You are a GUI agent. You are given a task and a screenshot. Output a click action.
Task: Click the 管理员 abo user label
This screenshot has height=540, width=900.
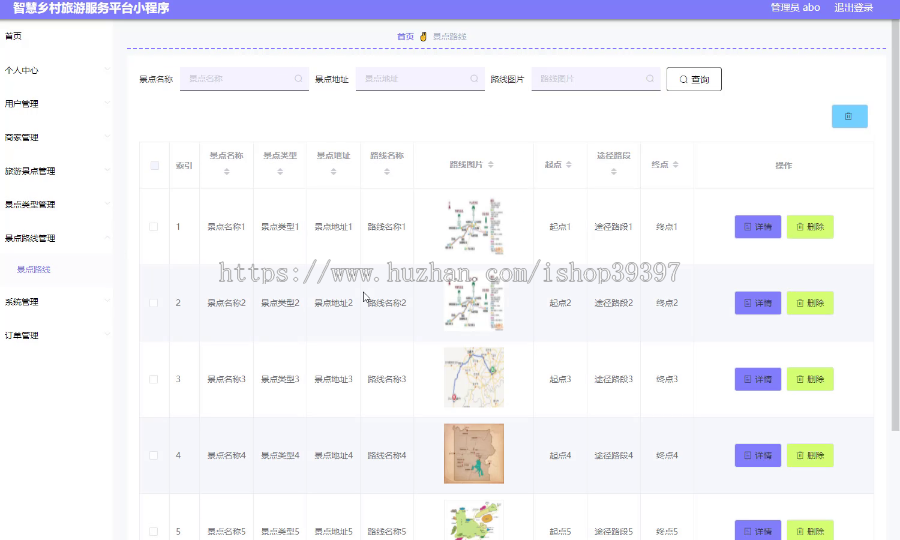tap(795, 8)
